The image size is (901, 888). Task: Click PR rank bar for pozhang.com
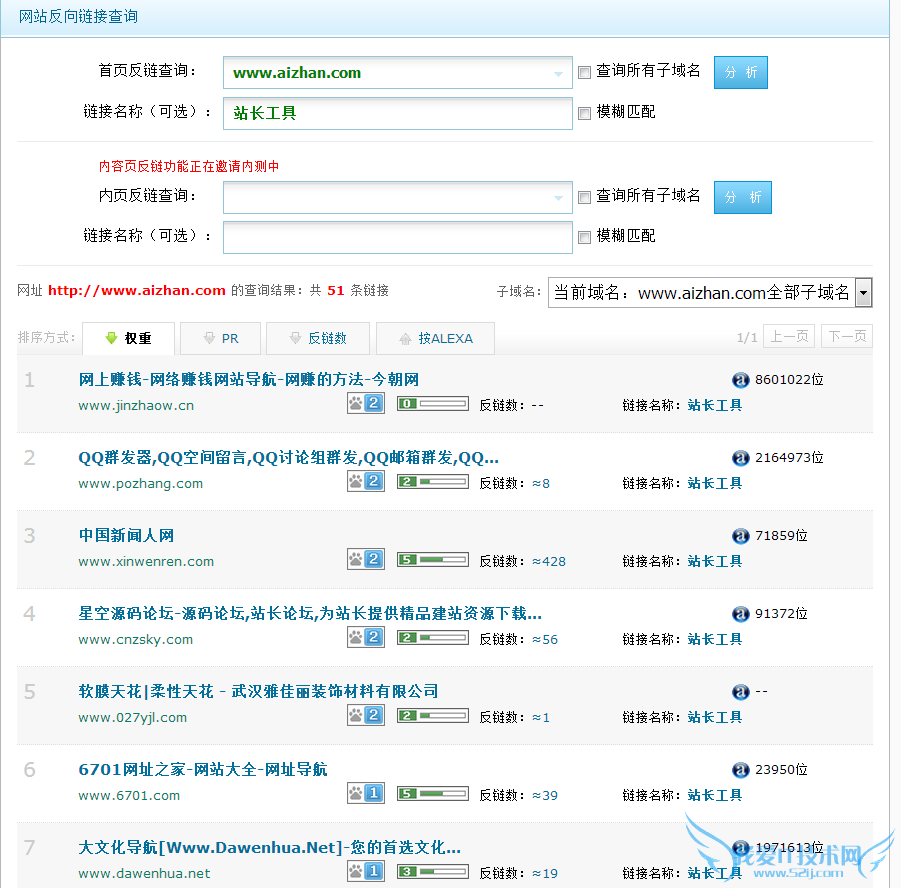click(x=433, y=482)
